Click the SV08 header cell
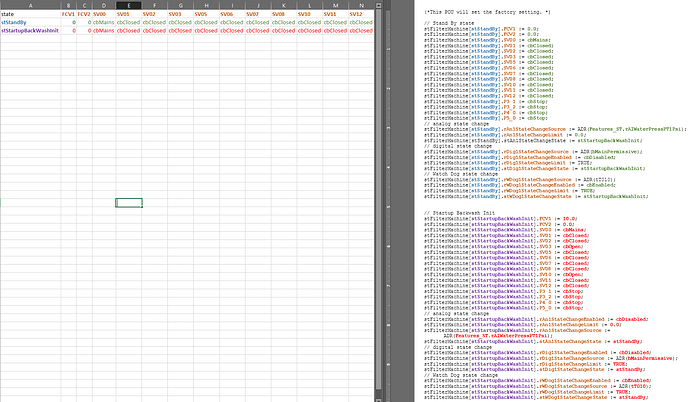 (x=284, y=14)
